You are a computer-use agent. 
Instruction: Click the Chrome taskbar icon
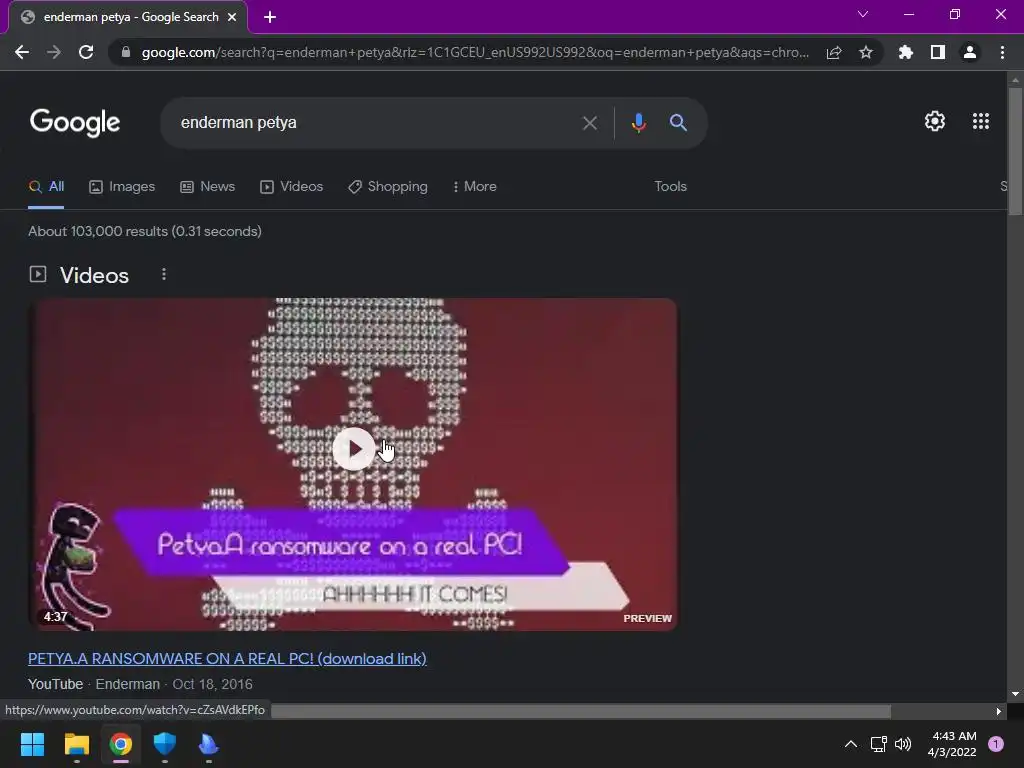click(x=121, y=744)
